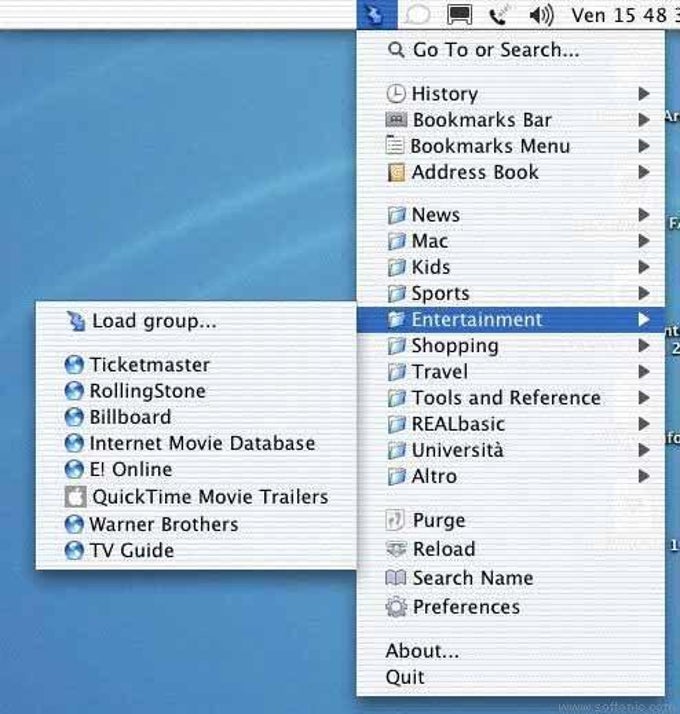Expand Kids submenu arrow
The height and width of the screenshot is (714, 680).
click(x=644, y=267)
